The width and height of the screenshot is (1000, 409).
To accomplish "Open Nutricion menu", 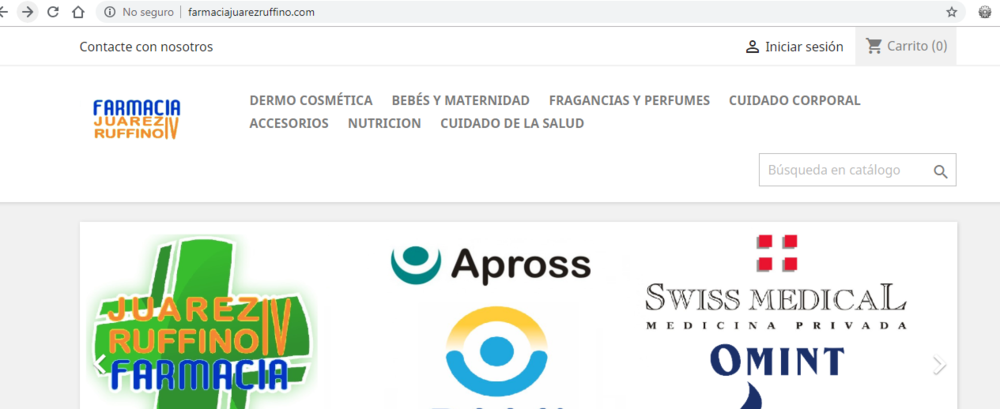I will [x=385, y=123].
